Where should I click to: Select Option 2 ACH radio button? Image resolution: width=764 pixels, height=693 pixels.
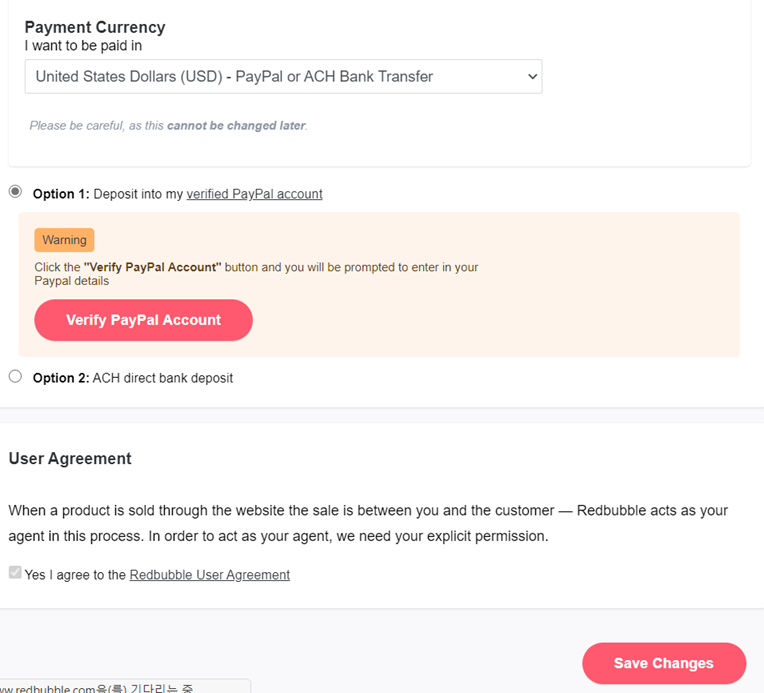(15, 376)
